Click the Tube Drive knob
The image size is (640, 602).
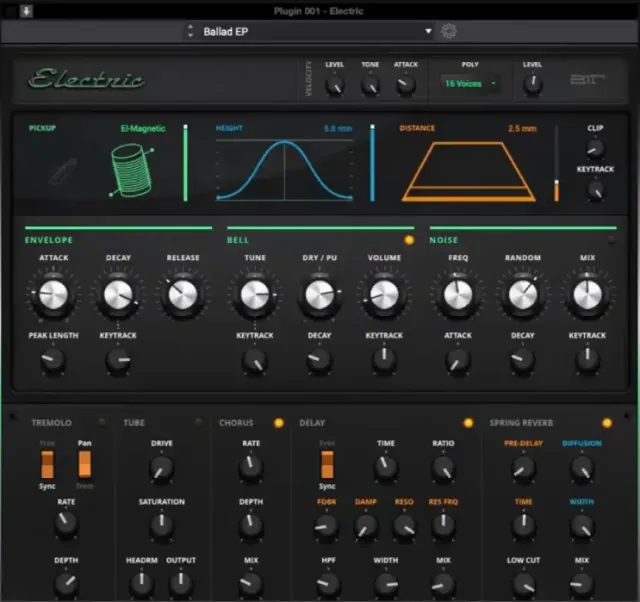tap(162, 468)
